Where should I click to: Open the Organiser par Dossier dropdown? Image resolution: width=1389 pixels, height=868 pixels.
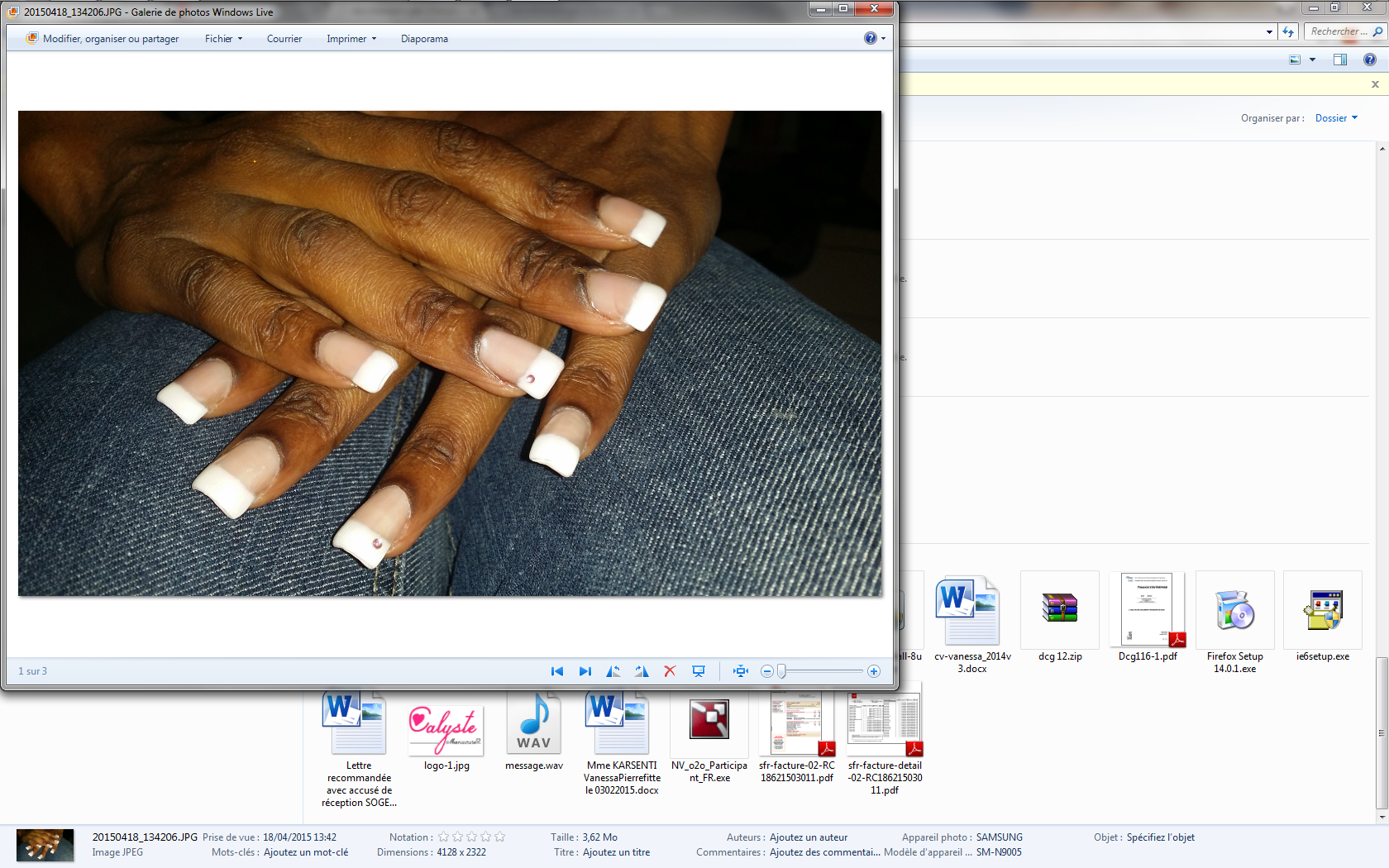click(1336, 118)
